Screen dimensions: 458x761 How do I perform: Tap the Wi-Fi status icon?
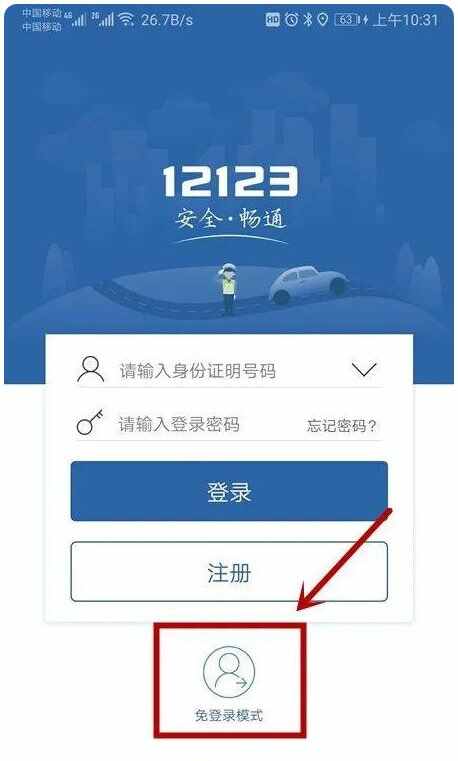[126, 19]
